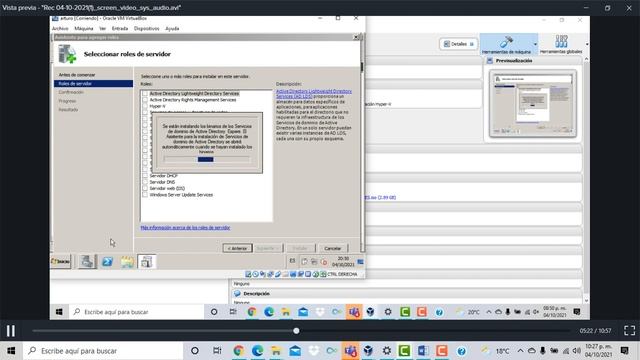The height and width of the screenshot is (360, 640).
Task: Click the installation progress bar in dialog
Action: click(x=207, y=160)
